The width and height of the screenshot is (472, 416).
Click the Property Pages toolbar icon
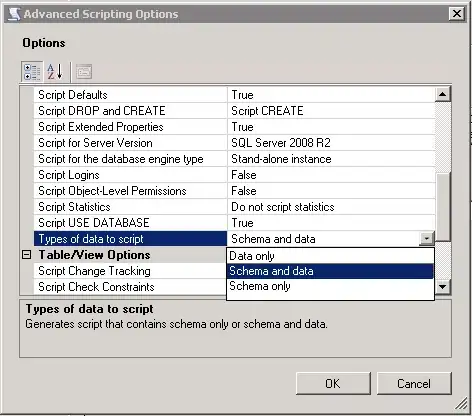pyautogui.click(x=84, y=72)
